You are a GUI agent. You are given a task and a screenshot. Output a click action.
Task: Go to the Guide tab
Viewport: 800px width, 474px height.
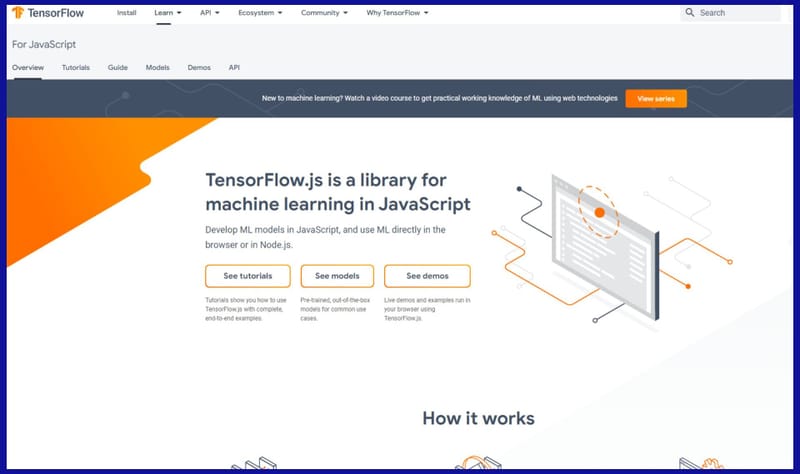[117, 67]
